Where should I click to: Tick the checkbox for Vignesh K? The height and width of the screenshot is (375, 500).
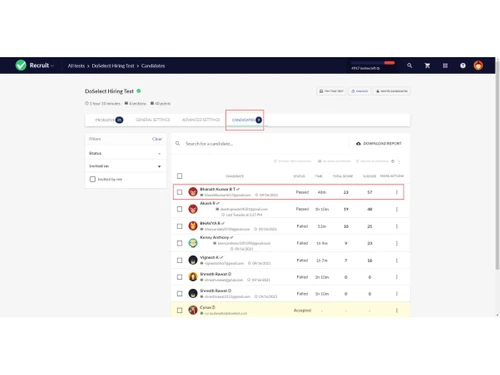click(180, 260)
